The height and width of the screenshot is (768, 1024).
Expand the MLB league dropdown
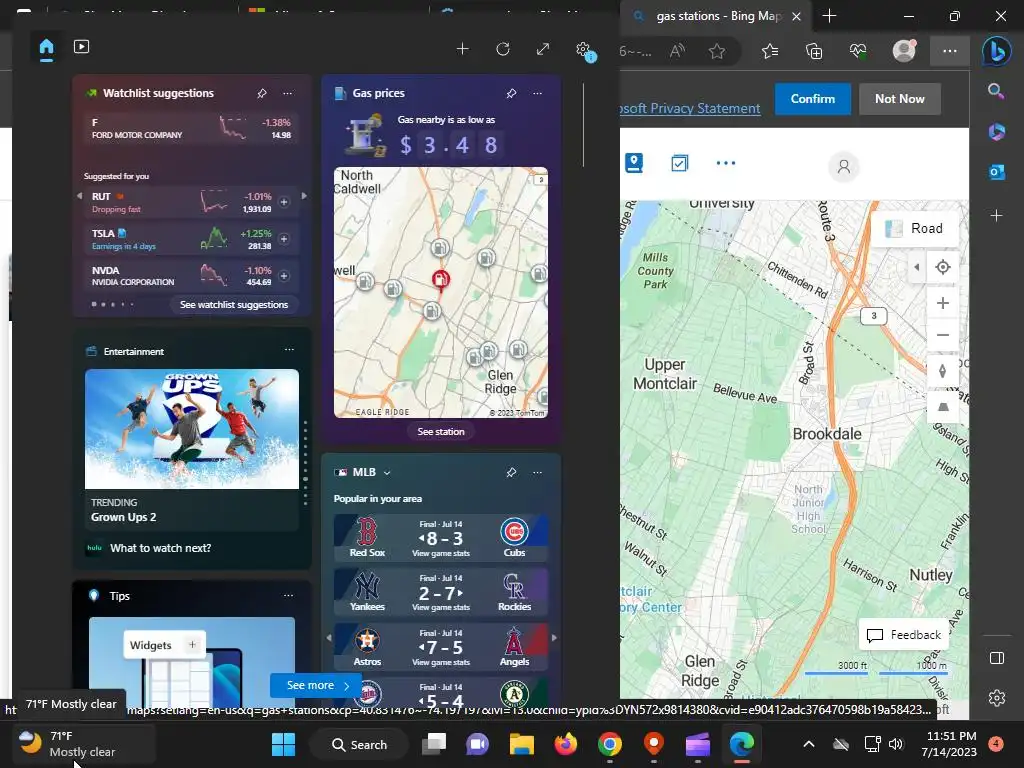click(x=387, y=473)
